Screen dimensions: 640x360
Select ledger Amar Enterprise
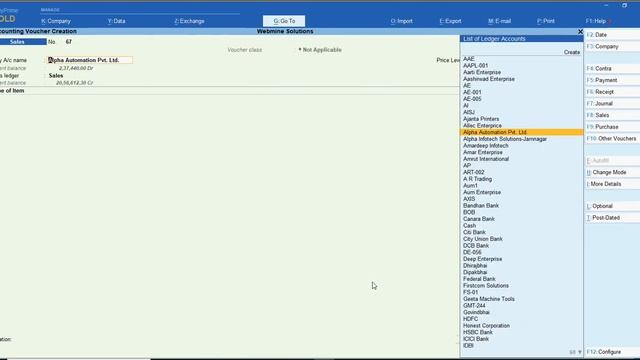pyautogui.click(x=482, y=152)
